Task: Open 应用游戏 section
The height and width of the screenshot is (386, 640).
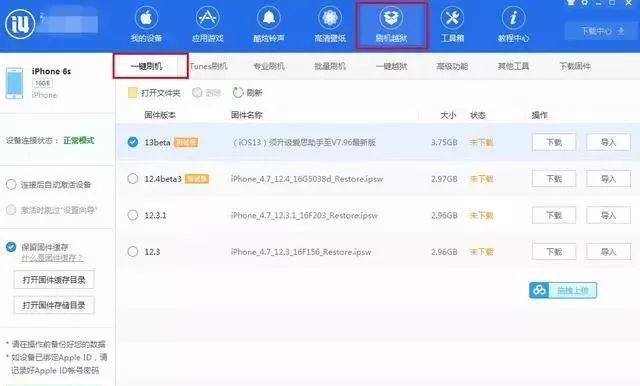Action: click(207, 25)
